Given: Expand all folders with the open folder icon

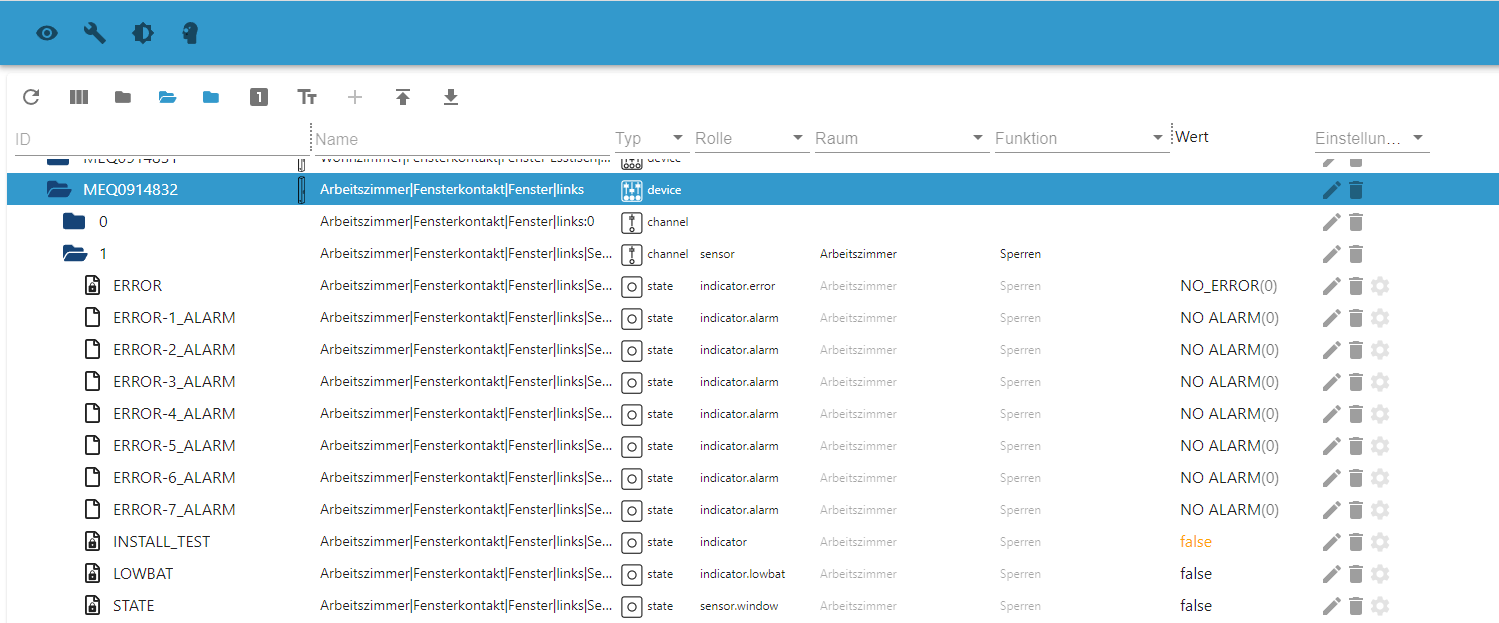Looking at the screenshot, I should 167,97.
